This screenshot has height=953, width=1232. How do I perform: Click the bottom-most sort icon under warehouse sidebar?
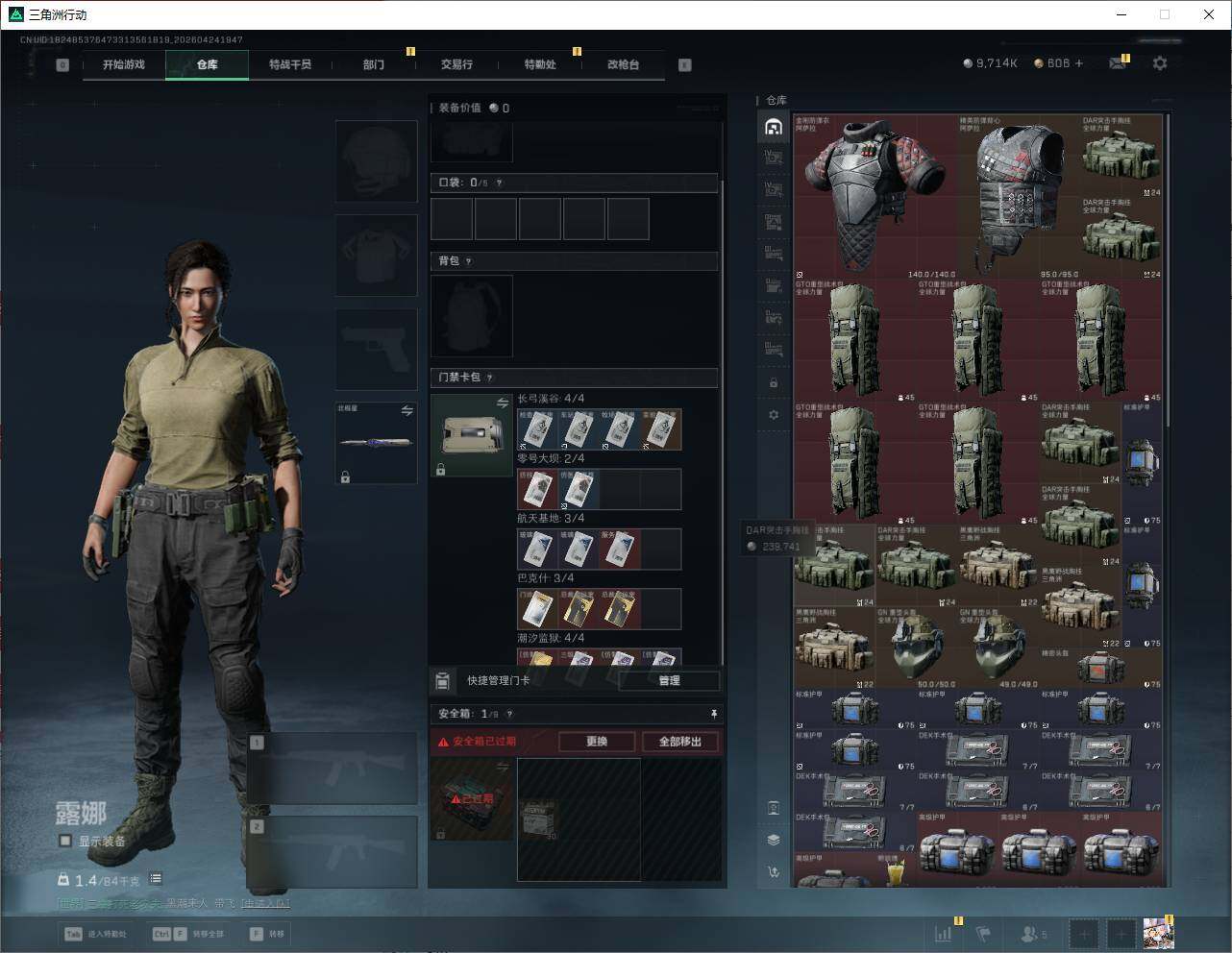point(774,872)
